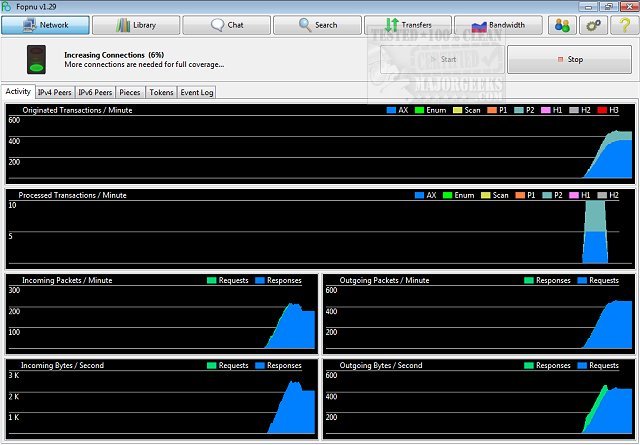Click H2 gray swatch in Originated Transactions legend
Image resolution: width=640 pixels, height=445 pixels.
point(574,110)
